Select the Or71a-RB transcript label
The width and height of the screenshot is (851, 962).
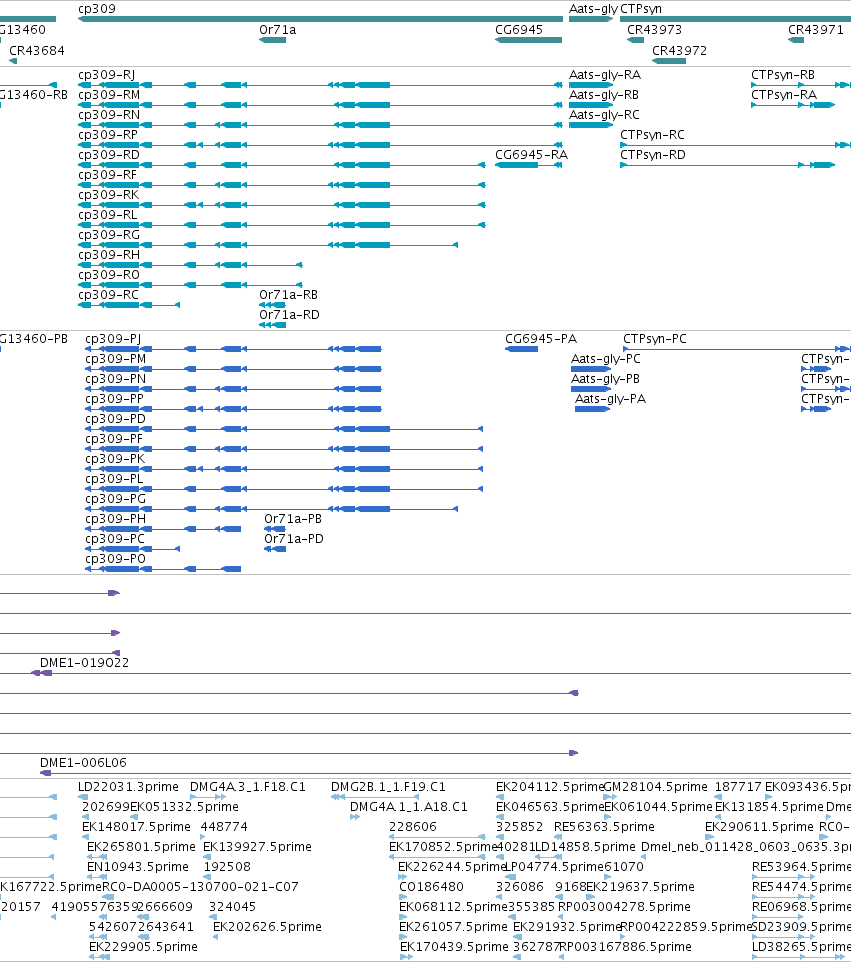click(x=288, y=294)
